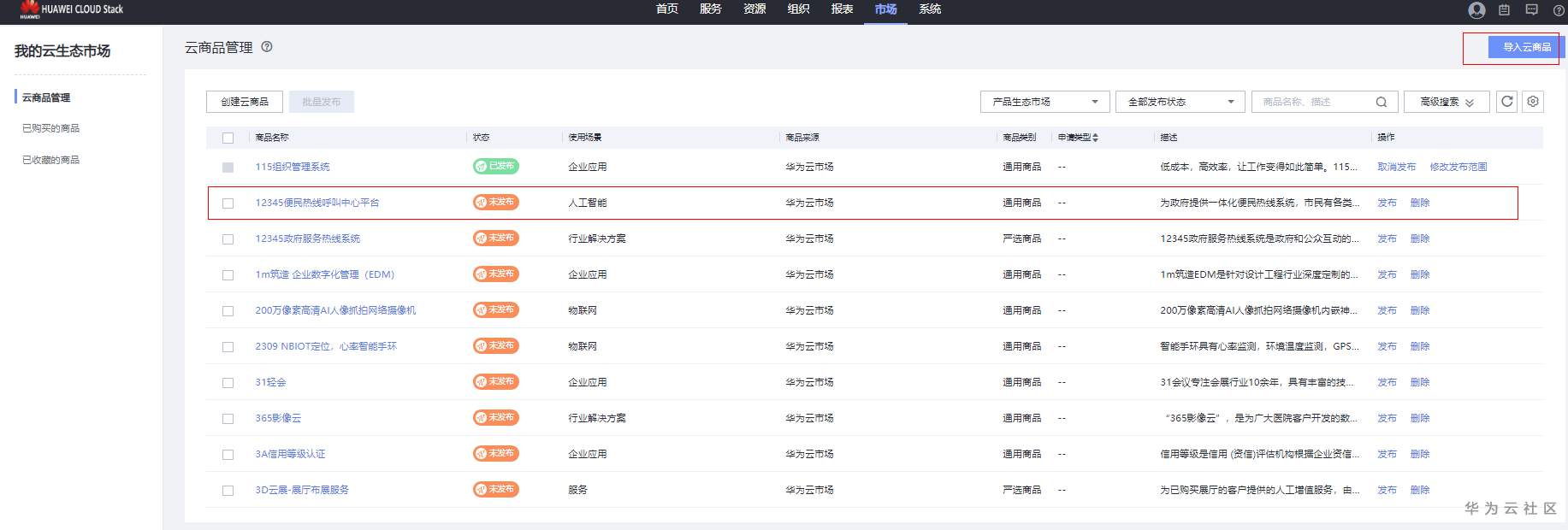The image size is (1568, 530).
Task: Check the 12345政府服务热线系统 row checkbox
Action: (x=228, y=239)
